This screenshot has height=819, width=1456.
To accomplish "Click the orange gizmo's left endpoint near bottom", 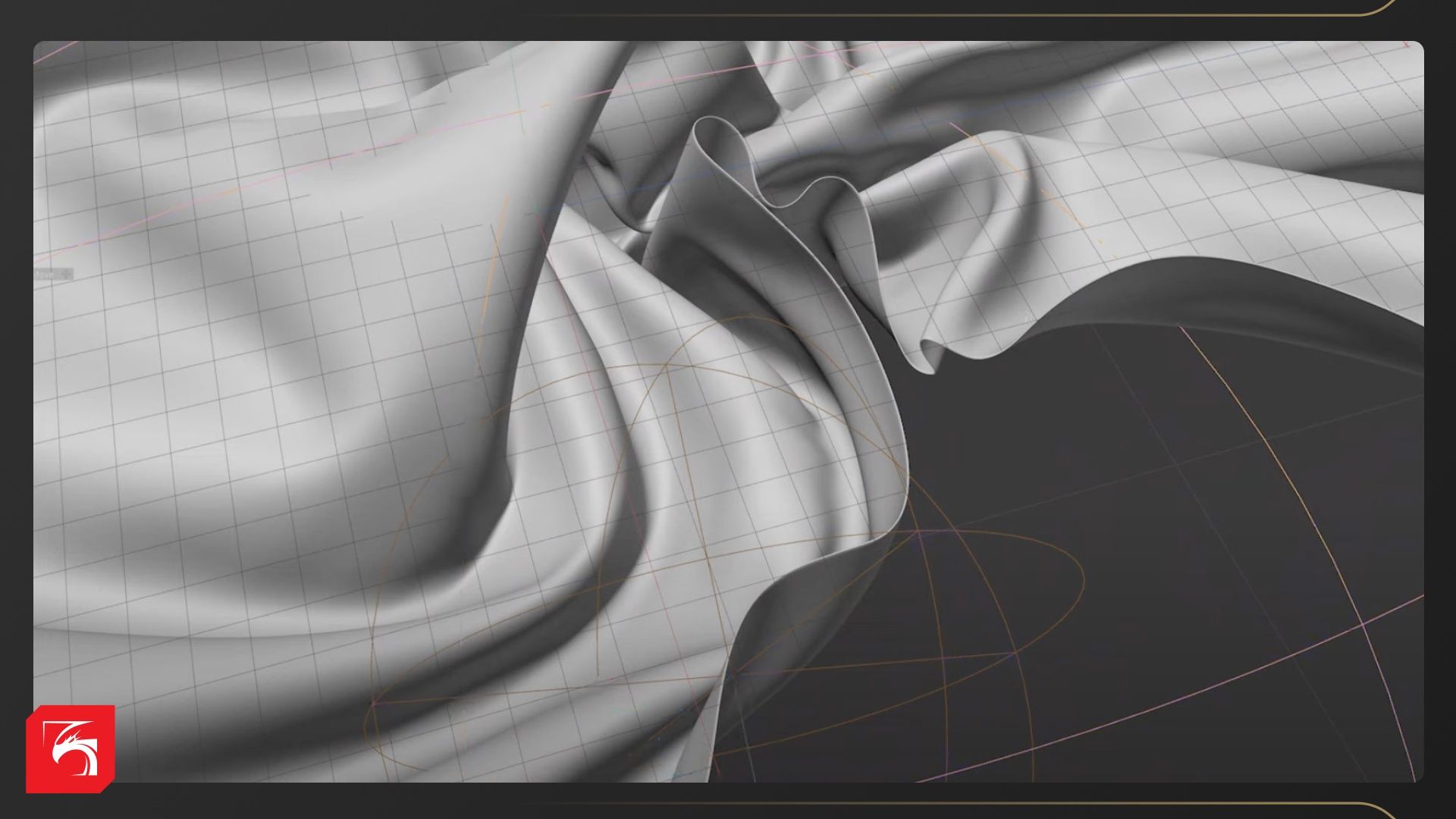I will (372, 704).
